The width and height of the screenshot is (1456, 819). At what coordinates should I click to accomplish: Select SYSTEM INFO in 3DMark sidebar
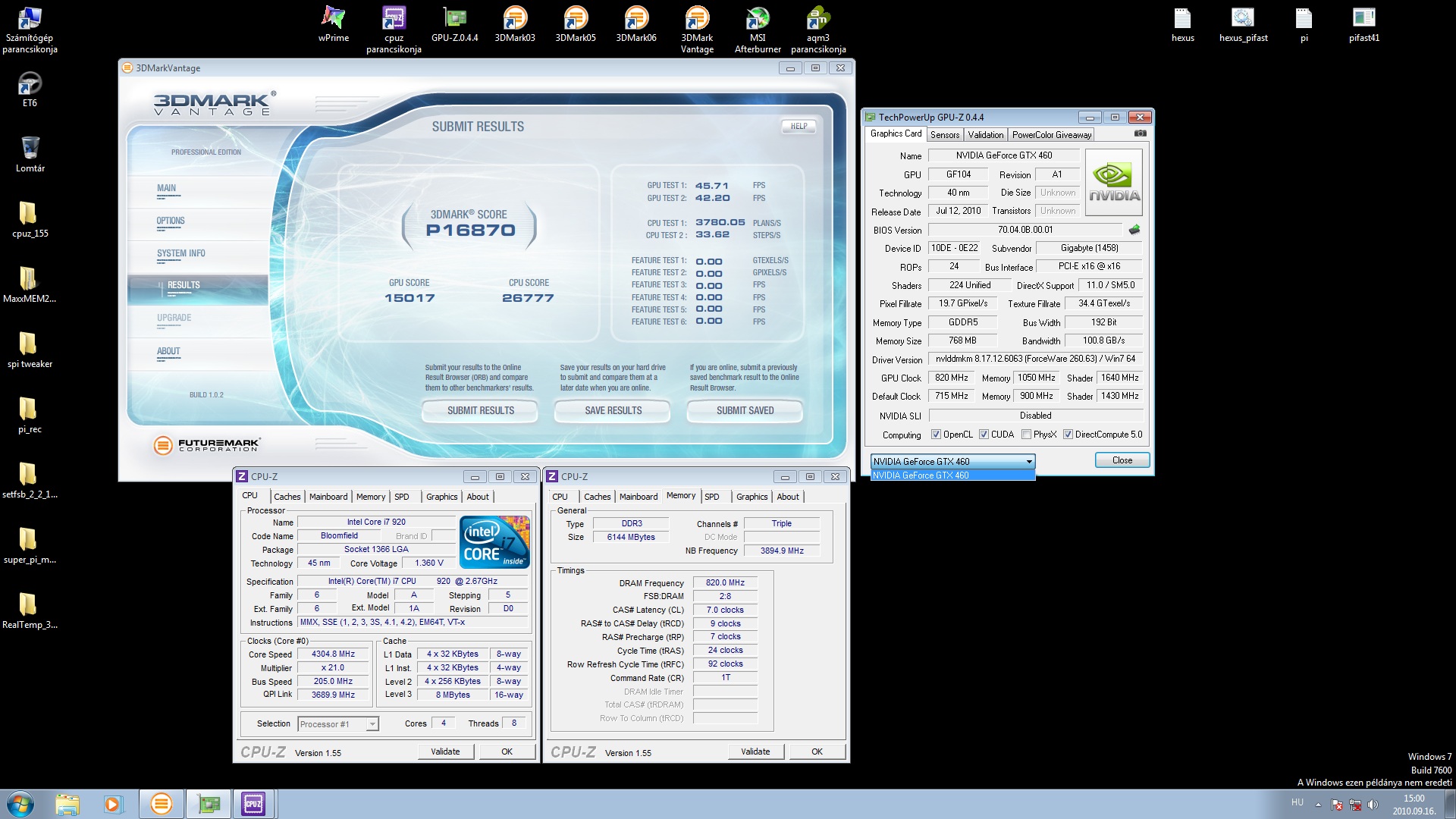pos(180,253)
